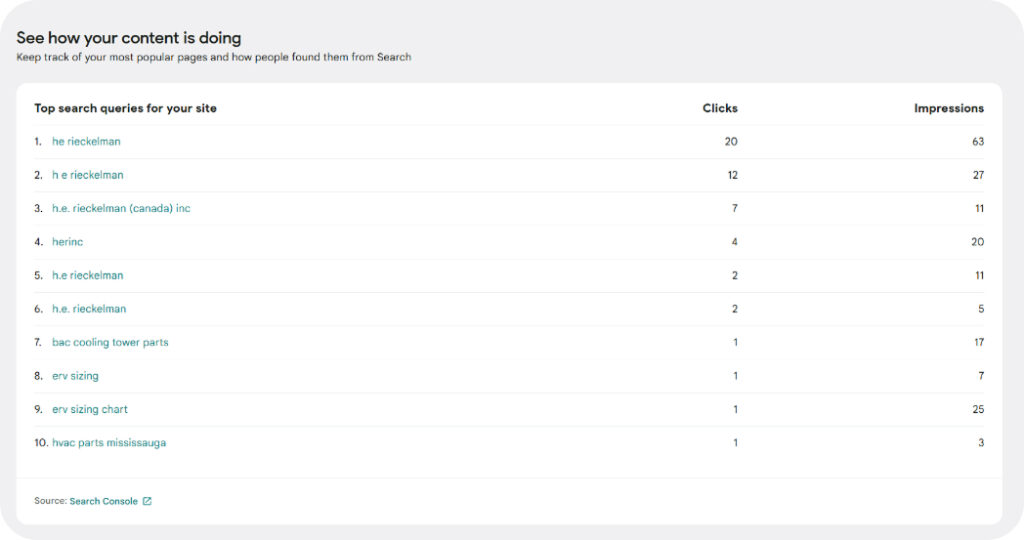Open the Search Console source link
Viewport: 1024px width, 540px height.
point(104,501)
